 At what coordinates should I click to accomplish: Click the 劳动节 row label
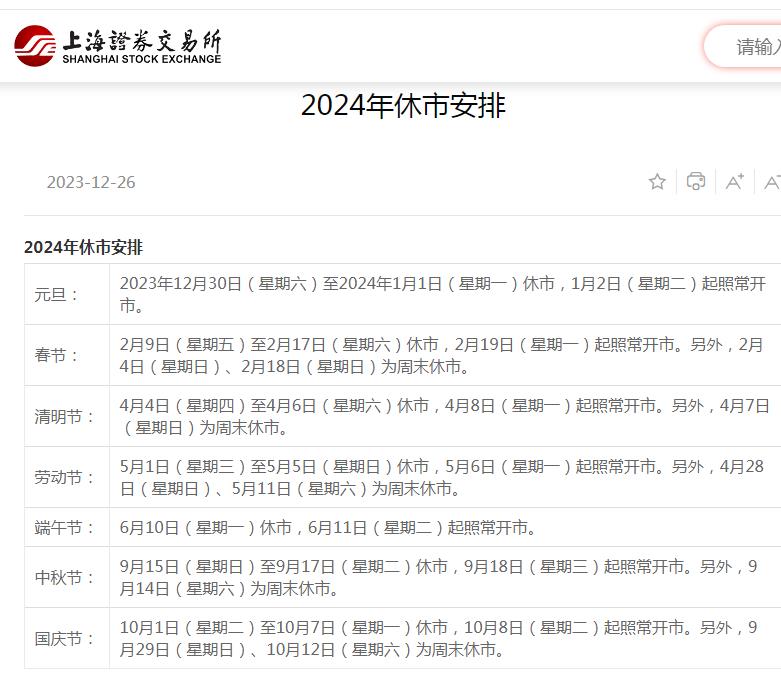[64, 477]
